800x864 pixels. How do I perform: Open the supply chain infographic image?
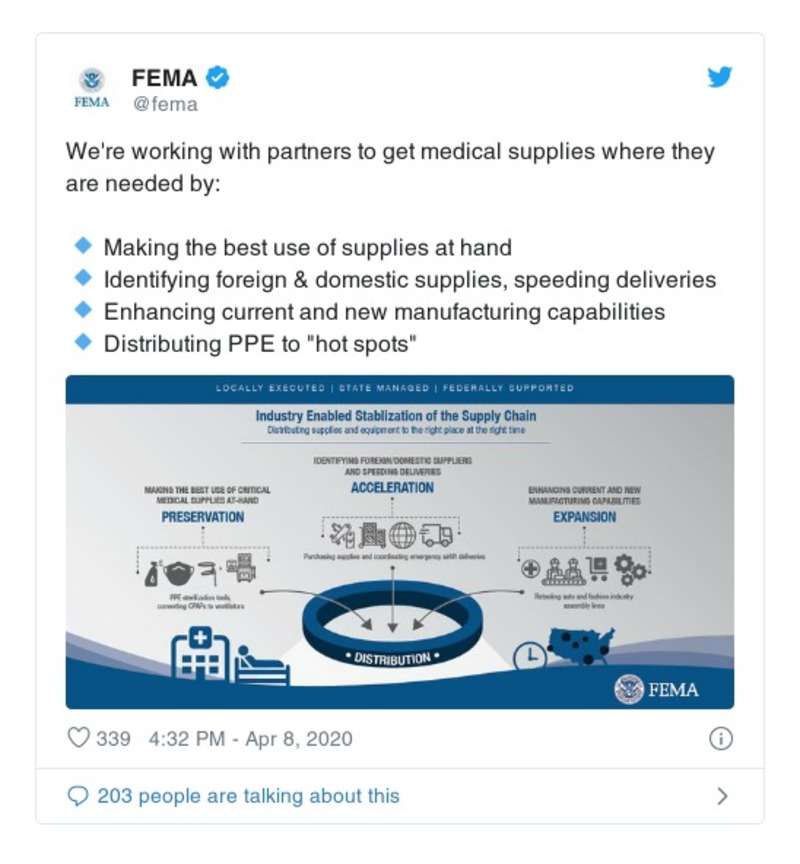pyautogui.click(x=400, y=540)
